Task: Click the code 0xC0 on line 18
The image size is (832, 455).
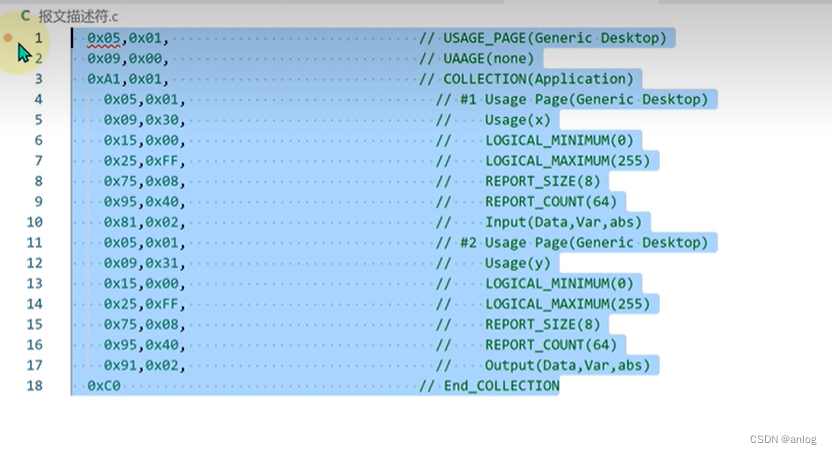Action: click(x=104, y=386)
